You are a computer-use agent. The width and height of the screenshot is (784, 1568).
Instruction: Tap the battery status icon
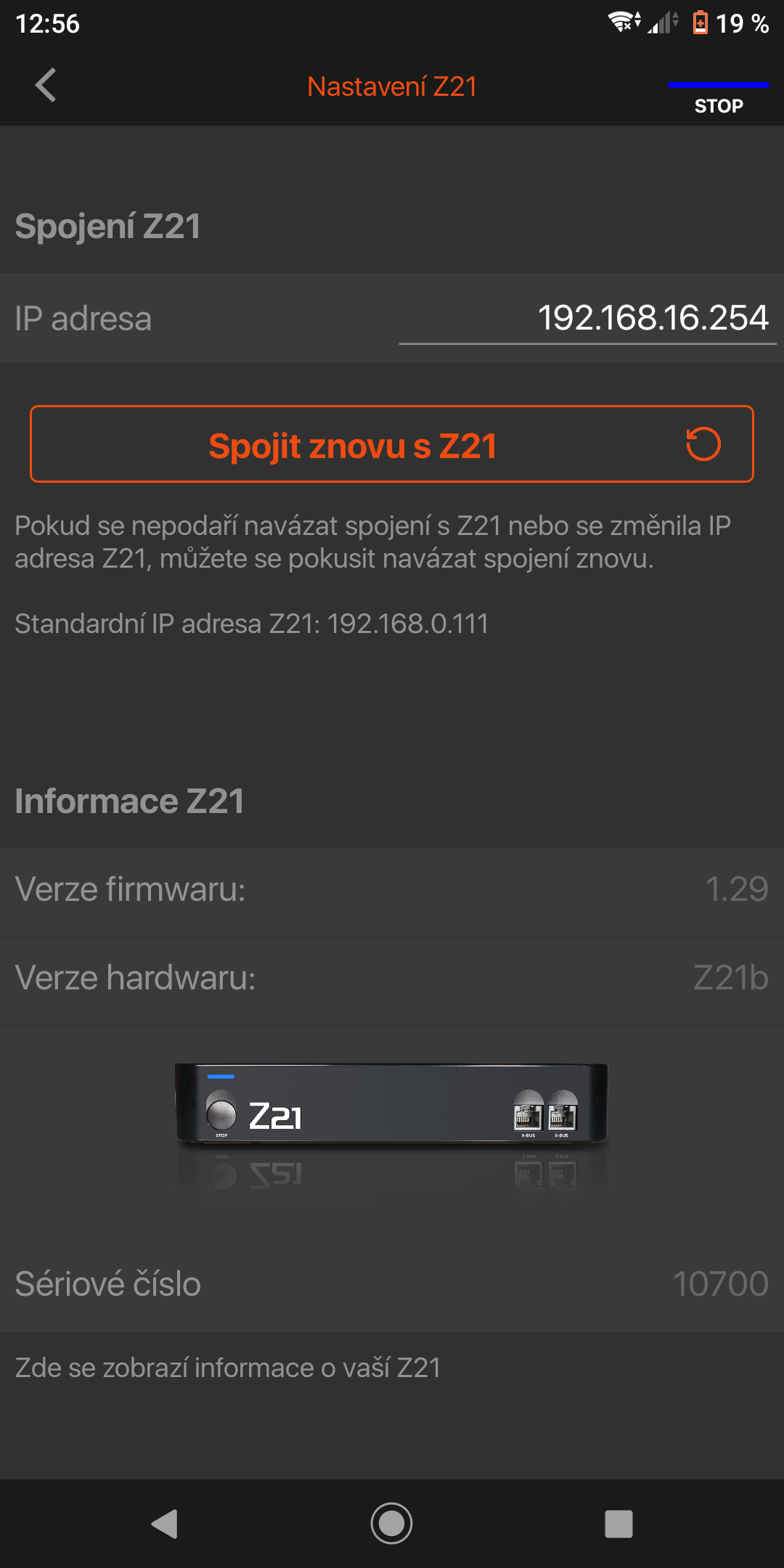(x=700, y=23)
